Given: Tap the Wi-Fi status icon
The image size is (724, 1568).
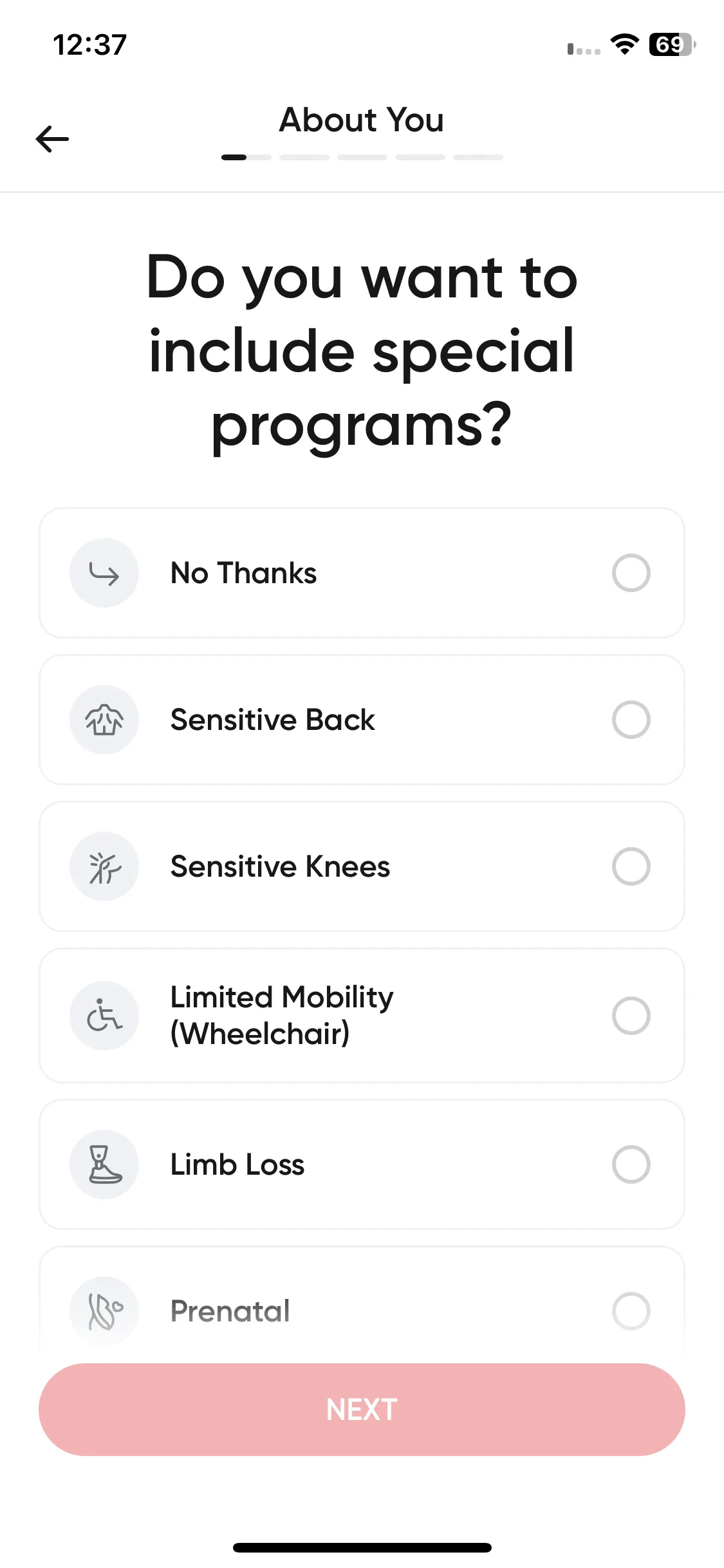Looking at the screenshot, I should pyautogui.click(x=624, y=44).
